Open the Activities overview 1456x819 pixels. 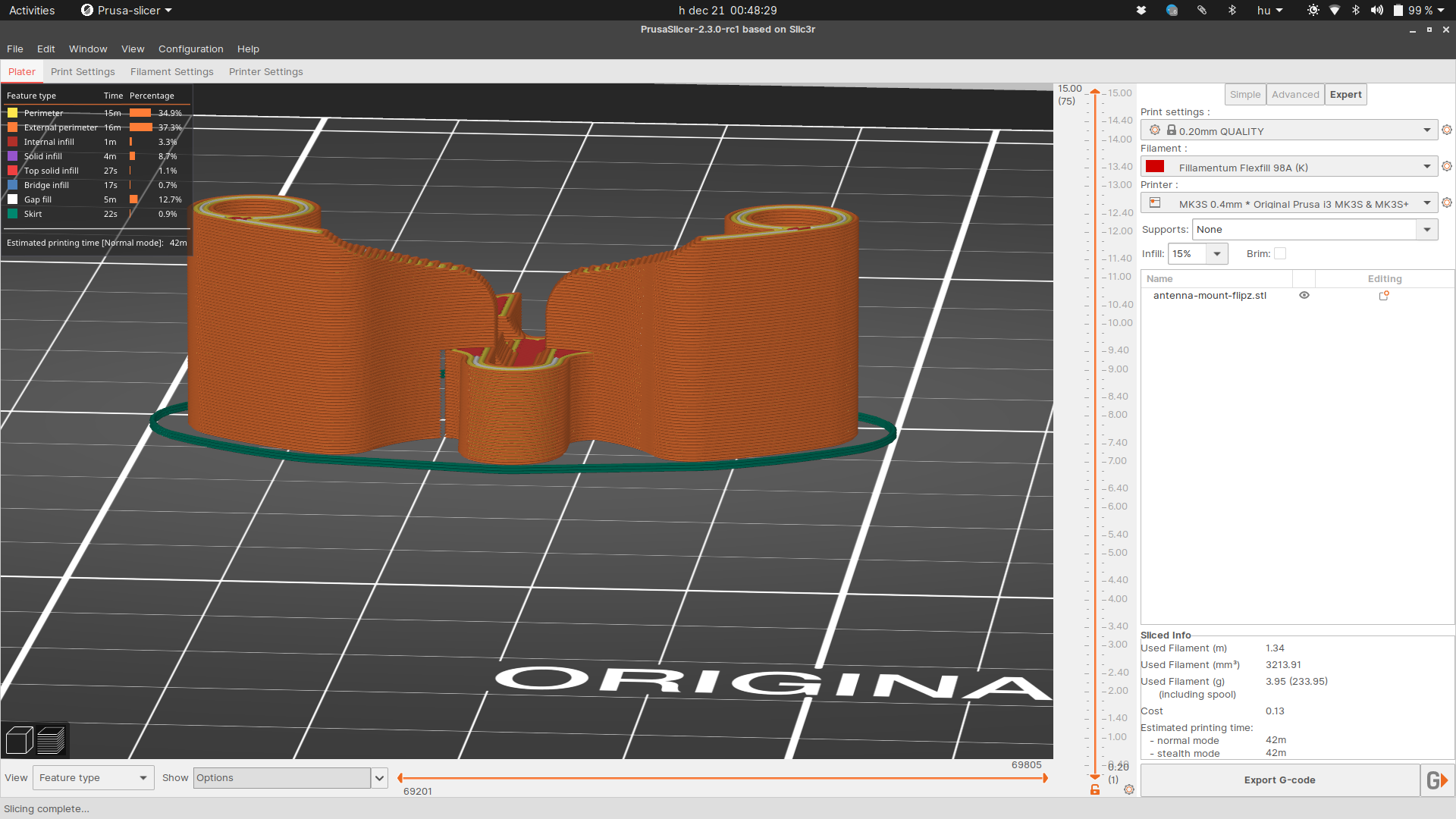(x=32, y=11)
